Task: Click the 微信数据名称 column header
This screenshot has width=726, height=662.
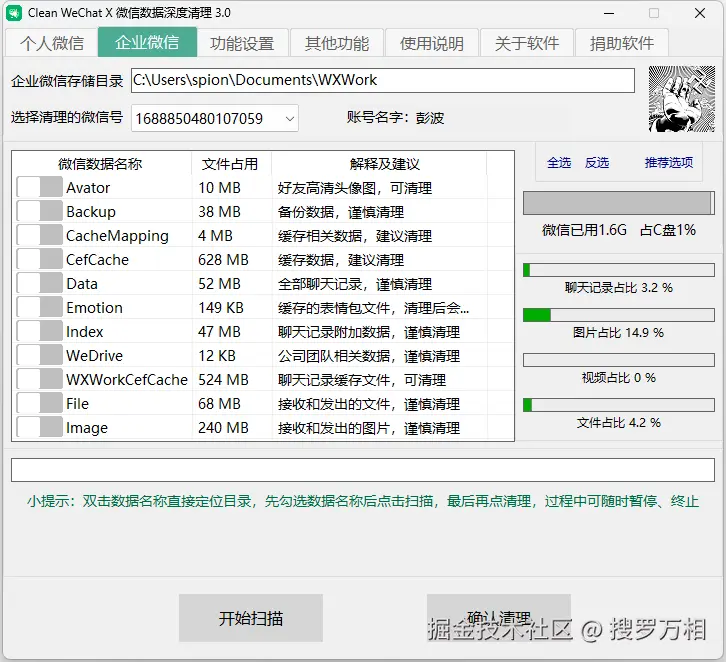Action: pos(101,164)
